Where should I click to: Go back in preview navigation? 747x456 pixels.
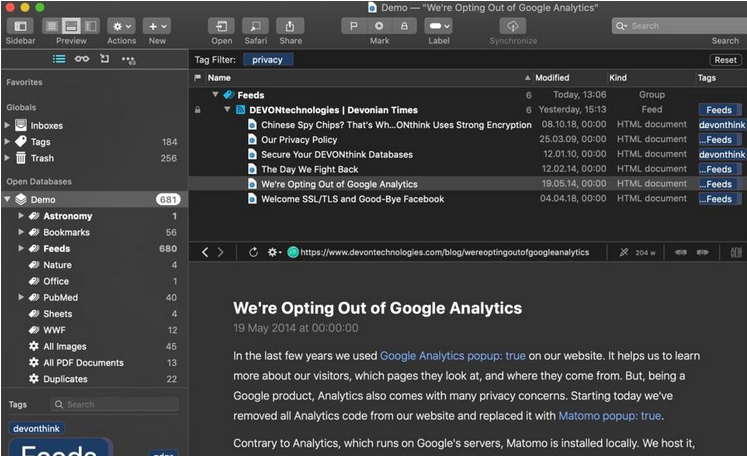click(x=205, y=252)
